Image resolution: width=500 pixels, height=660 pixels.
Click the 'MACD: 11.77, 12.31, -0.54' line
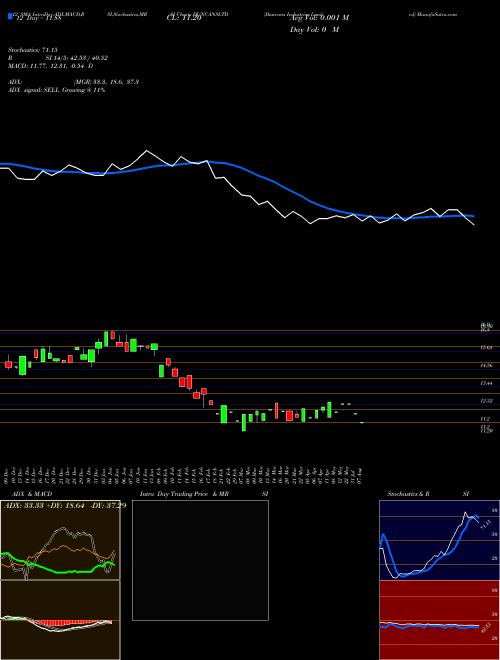coord(51,66)
